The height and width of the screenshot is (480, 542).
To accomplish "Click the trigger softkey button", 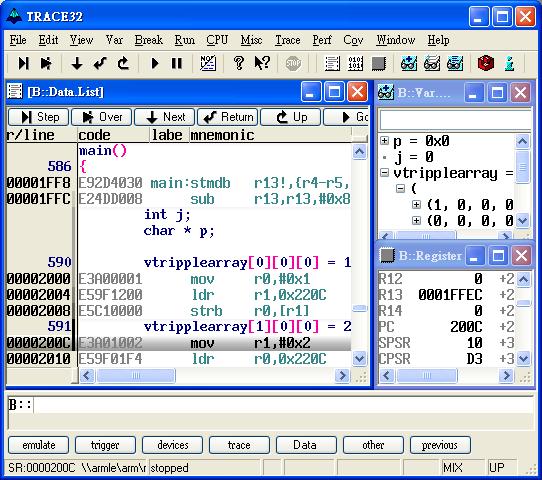I will pos(105,445).
